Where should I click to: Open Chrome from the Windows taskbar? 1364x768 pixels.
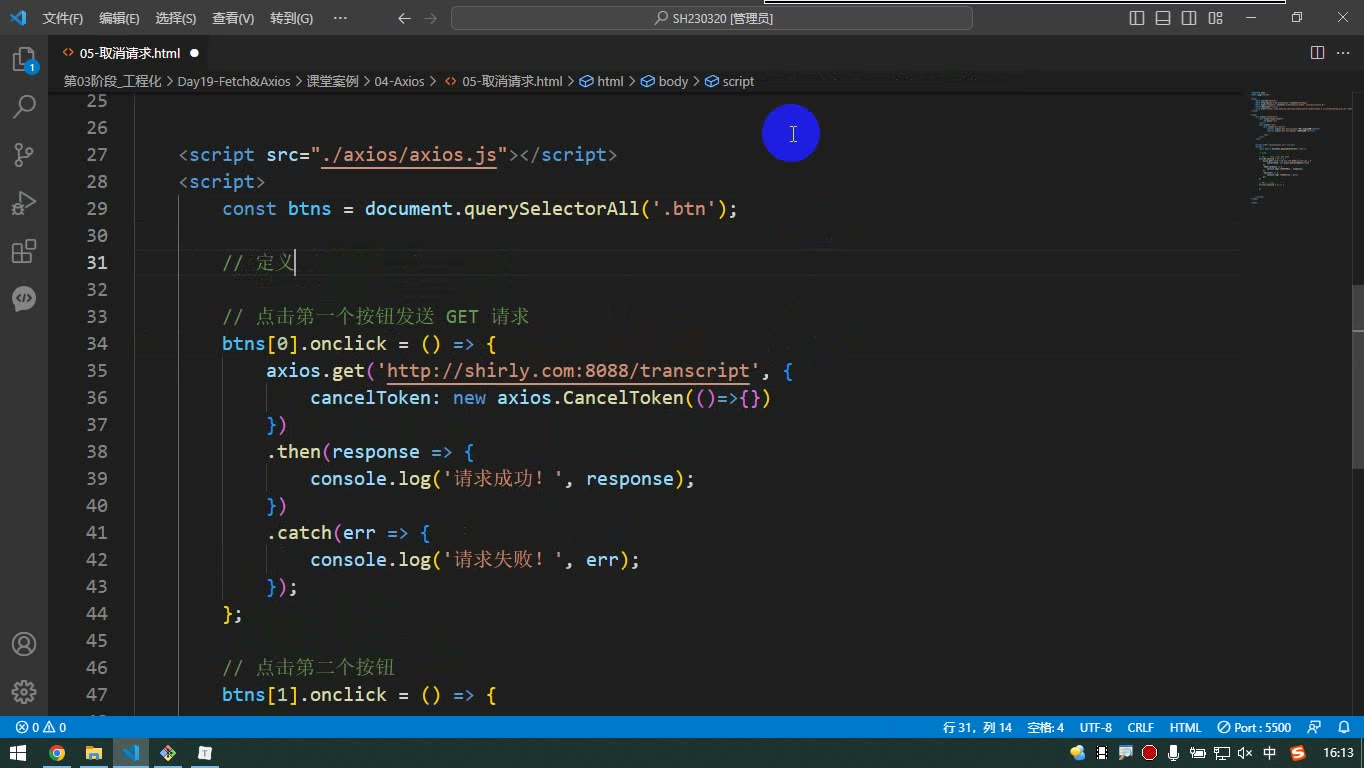tap(57, 753)
